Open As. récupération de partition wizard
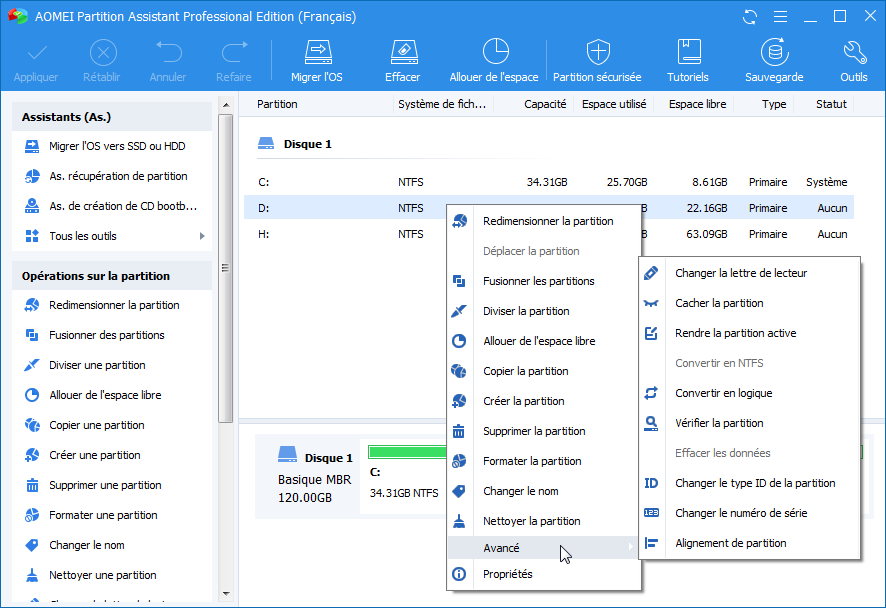Image resolution: width=886 pixels, height=608 pixels. [x=118, y=176]
